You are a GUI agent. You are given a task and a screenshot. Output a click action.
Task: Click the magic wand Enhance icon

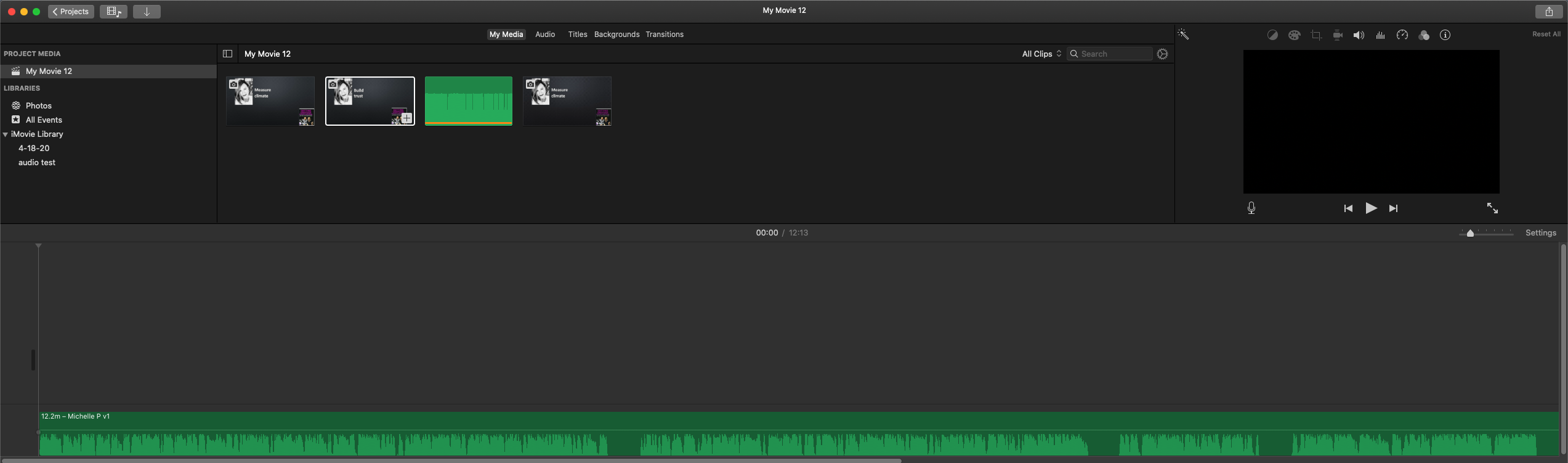tap(1183, 35)
